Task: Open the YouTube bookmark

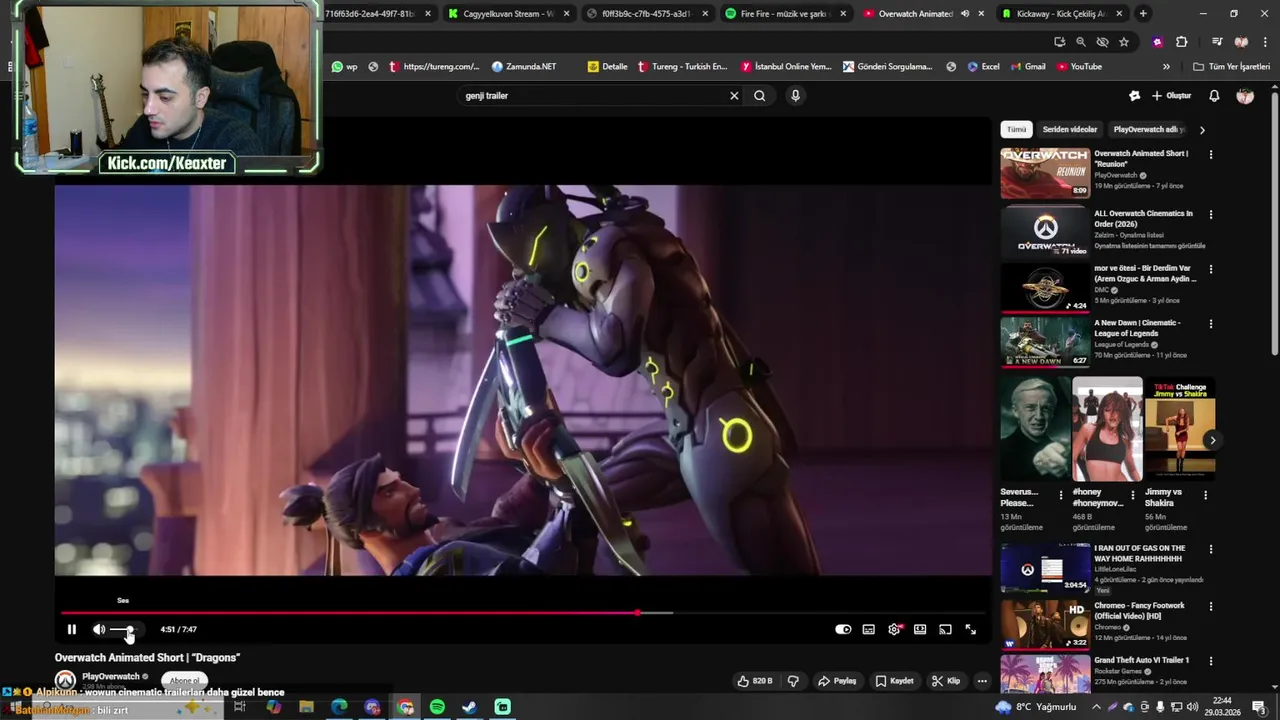Action: [1079, 67]
